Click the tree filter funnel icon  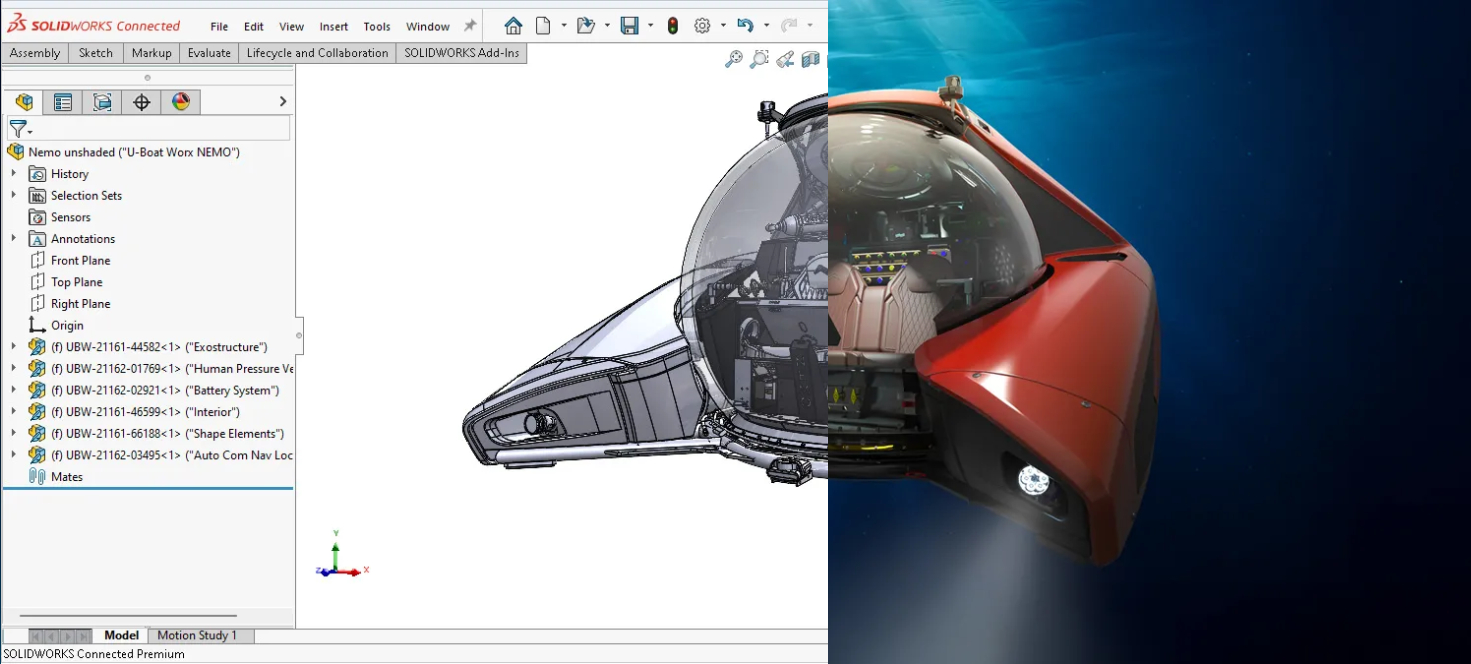[20, 129]
